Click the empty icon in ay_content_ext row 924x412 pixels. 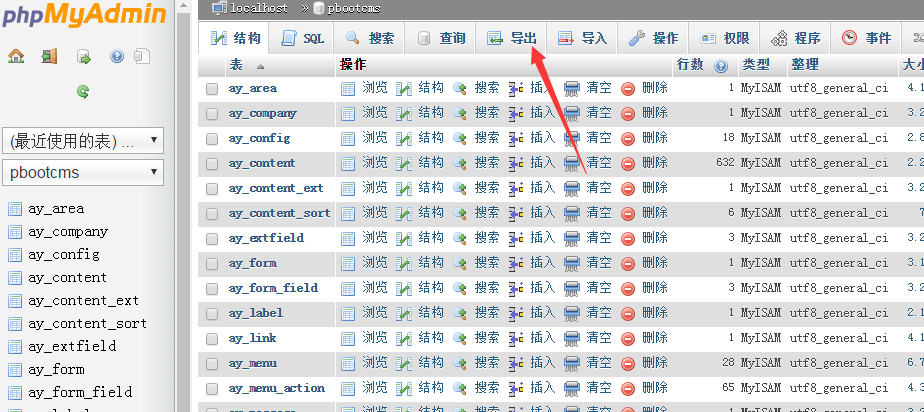pos(572,189)
